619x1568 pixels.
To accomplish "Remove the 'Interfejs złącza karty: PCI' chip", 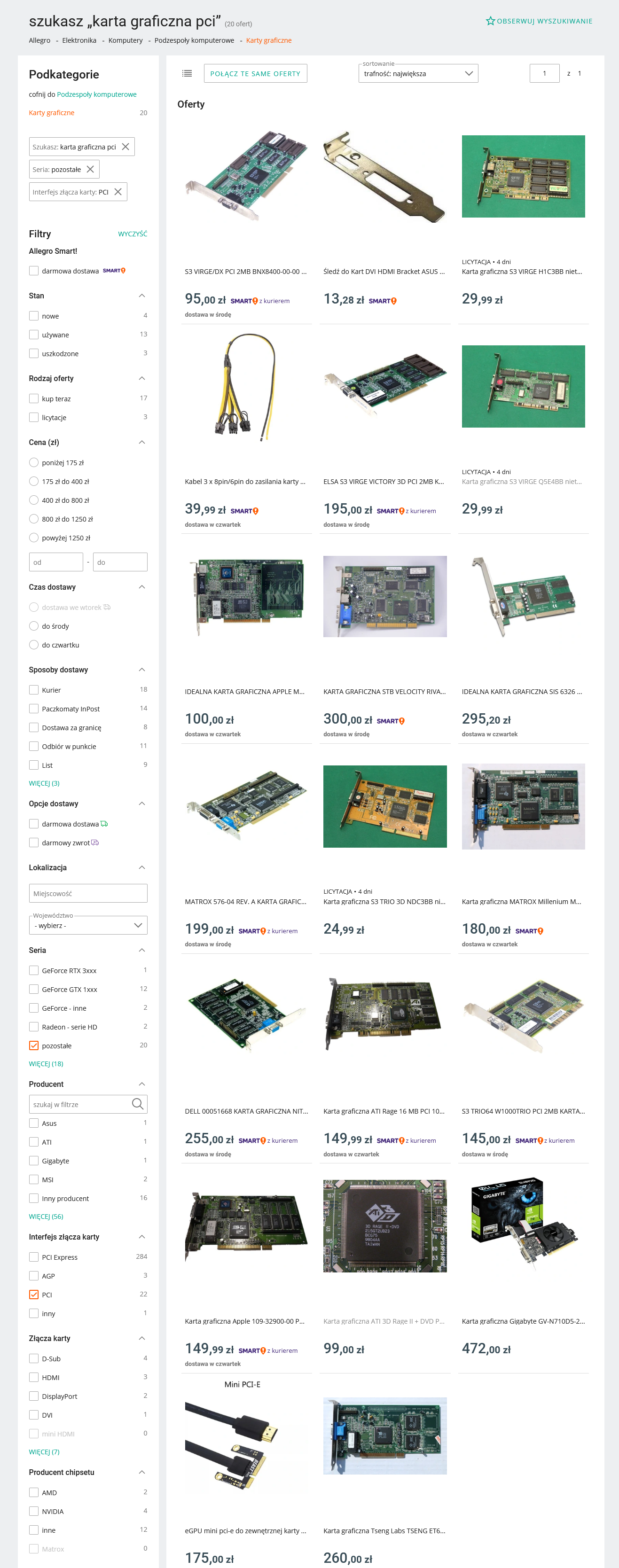I will [x=118, y=192].
